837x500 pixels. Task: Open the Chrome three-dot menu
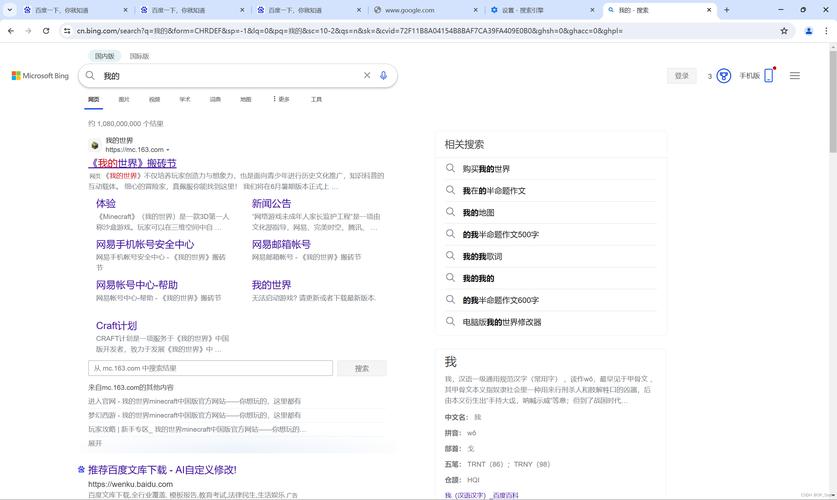pyautogui.click(x=826, y=31)
